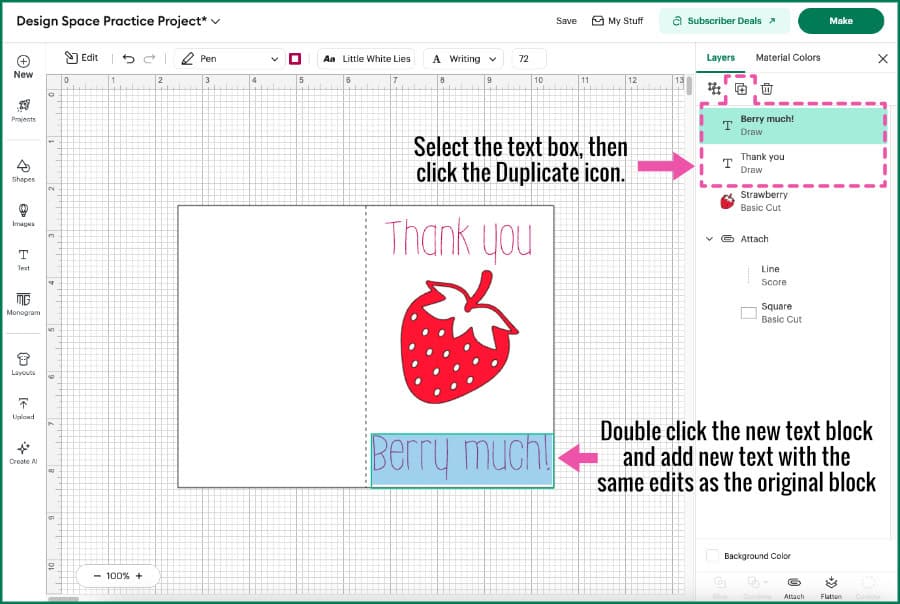Open the Little White Lies font picker
Screen dimensions: 900x604
coord(366,59)
